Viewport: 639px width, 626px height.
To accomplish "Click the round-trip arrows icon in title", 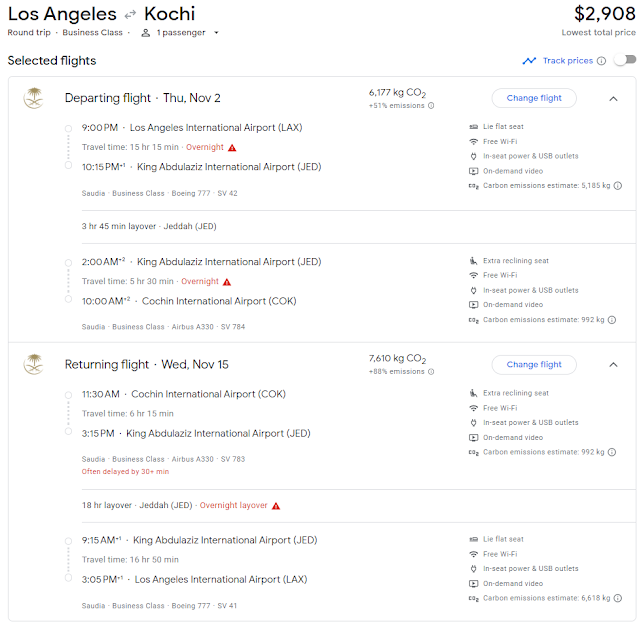I will point(130,15).
